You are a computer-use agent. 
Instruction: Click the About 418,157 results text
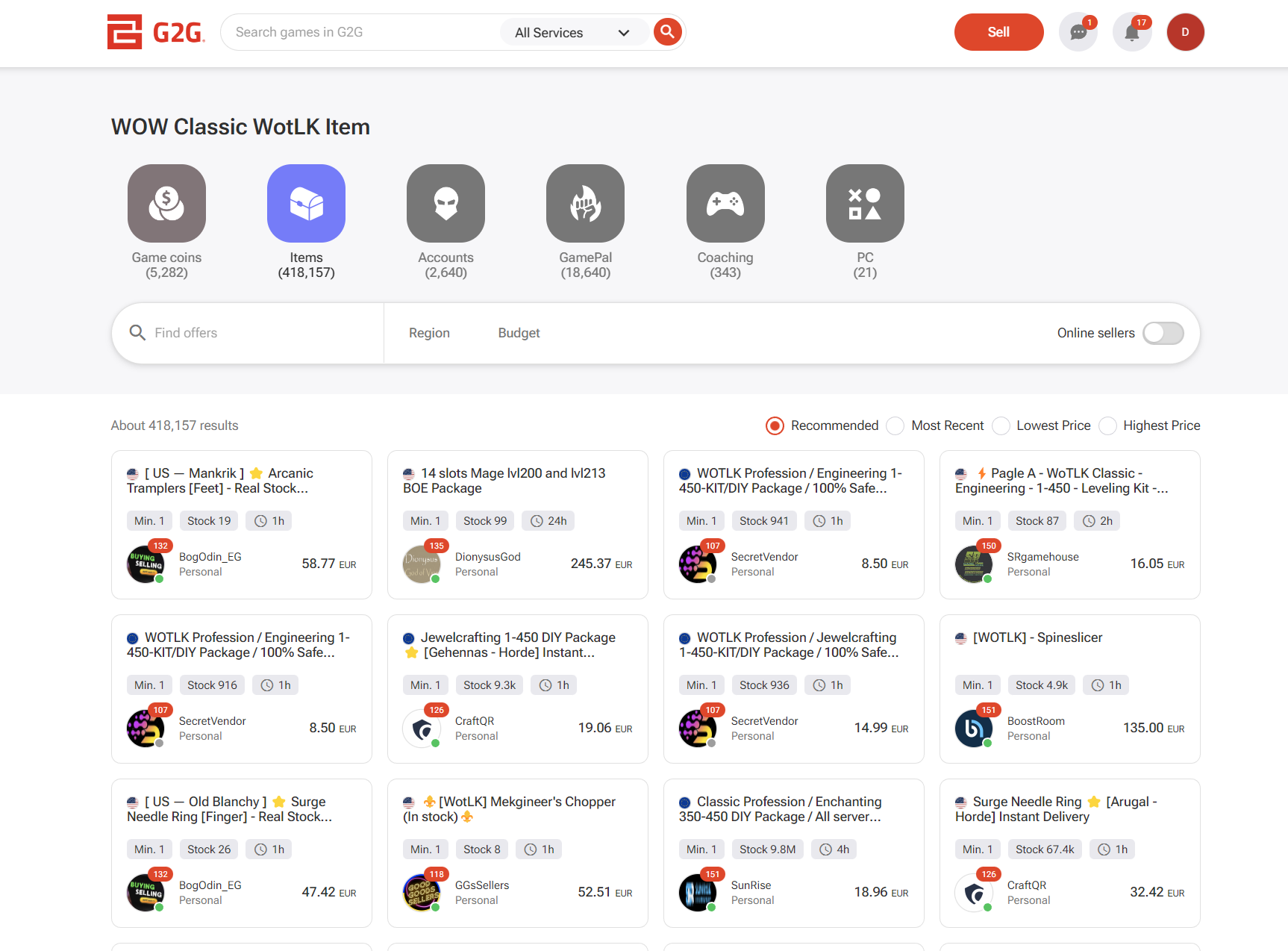tap(175, 425)
